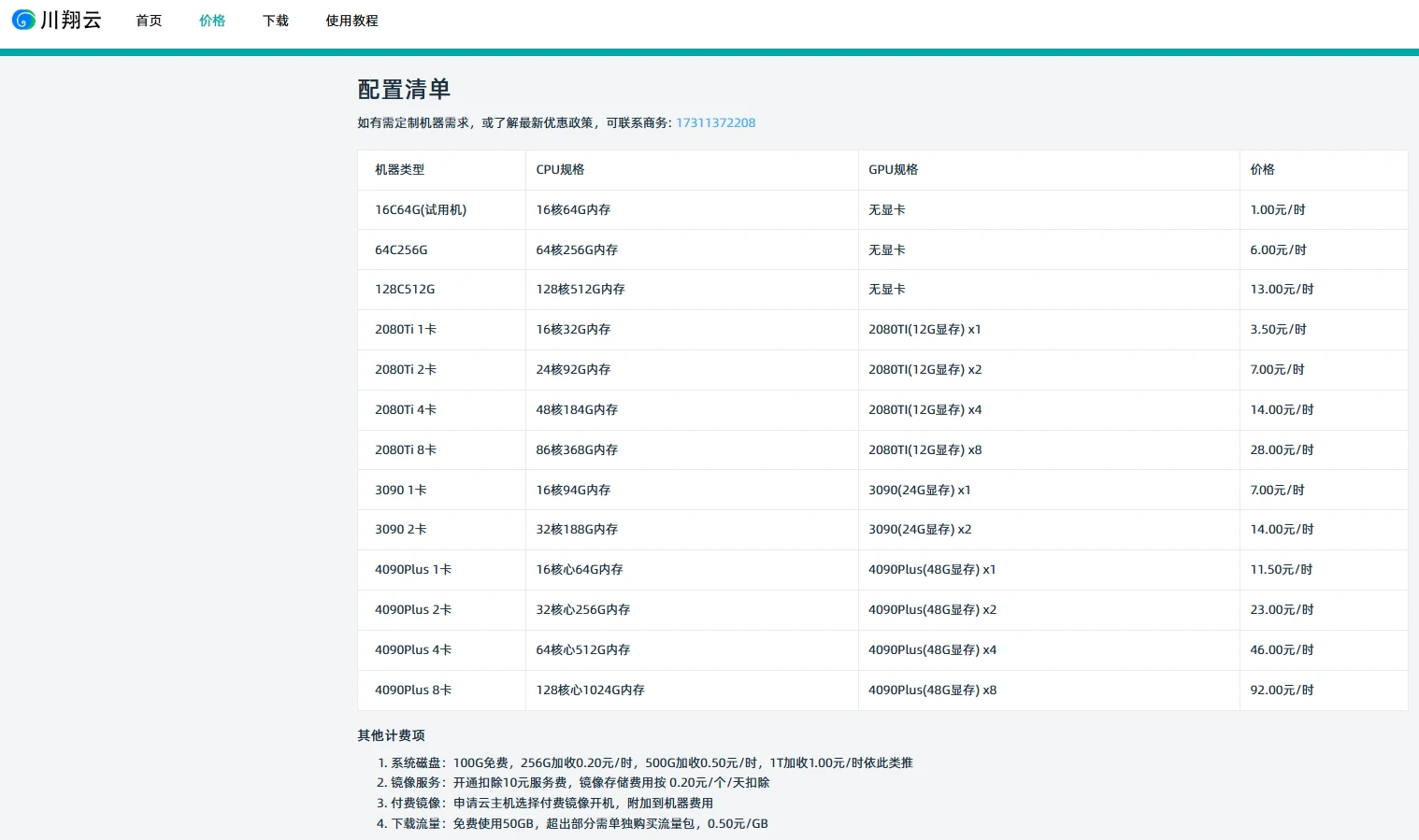Click the 4090Plus(48G显存) x1 GPU spec

click(932, 569)
